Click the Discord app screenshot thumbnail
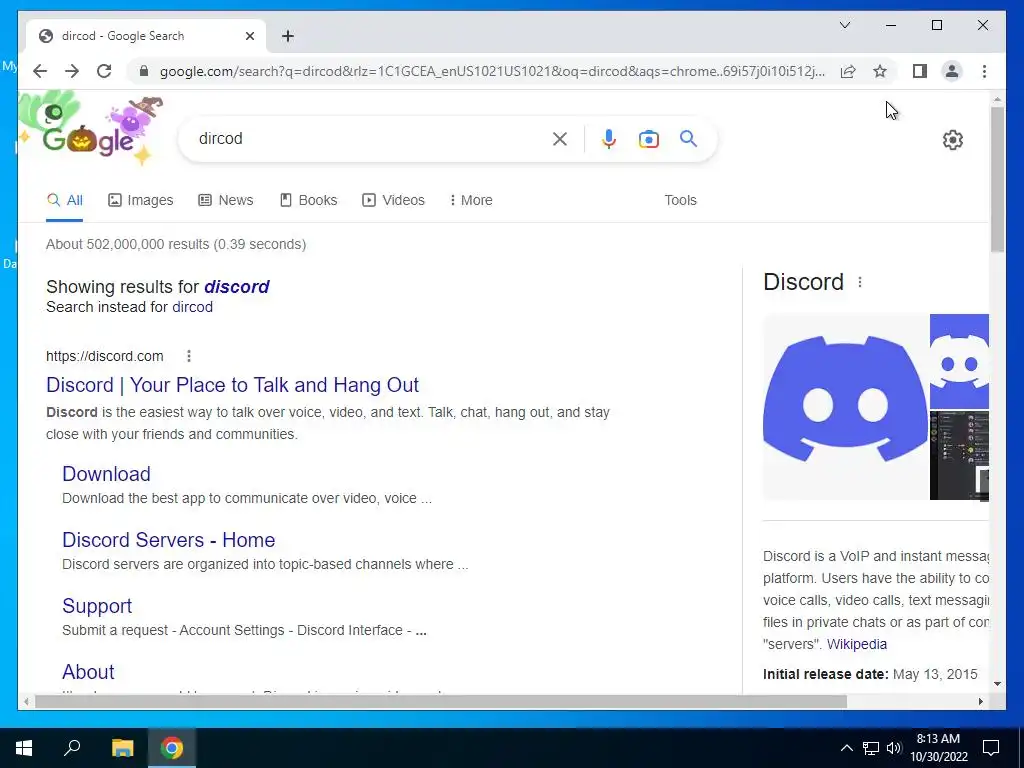1024x768 pixels. point(959,455)
